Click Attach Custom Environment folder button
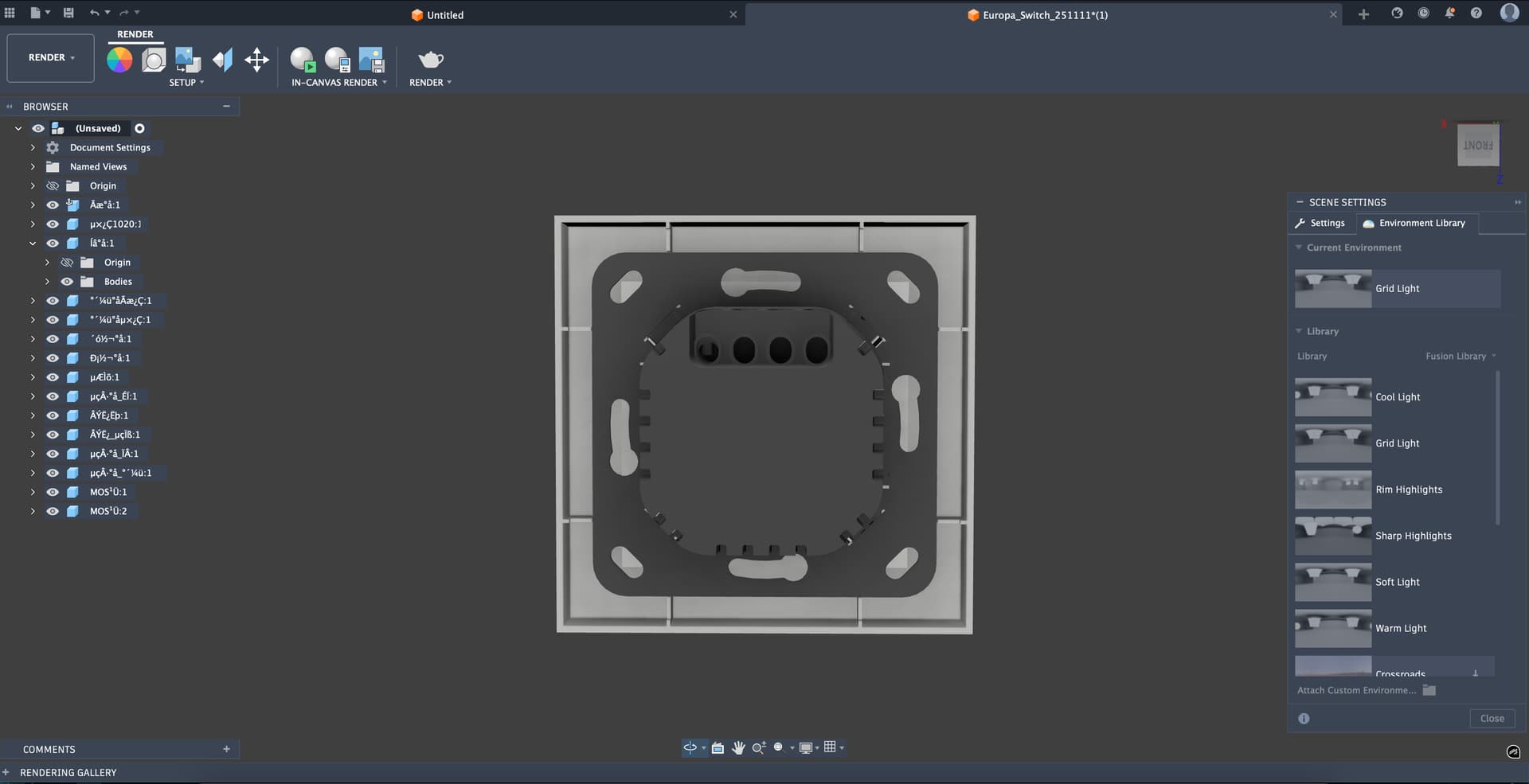Image resolution: width=1529 pixels, height=784 pixels. tap(1429, 691)
